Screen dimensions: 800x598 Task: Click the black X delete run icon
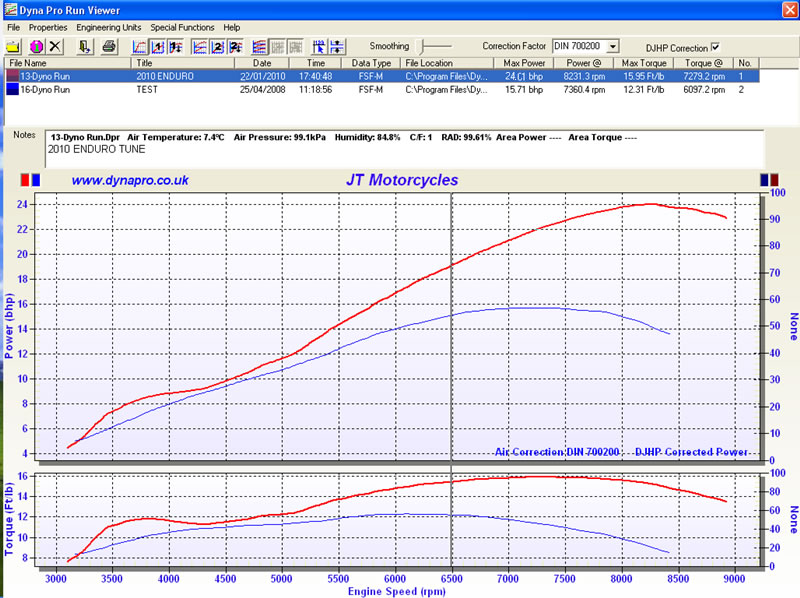(55, 47)
